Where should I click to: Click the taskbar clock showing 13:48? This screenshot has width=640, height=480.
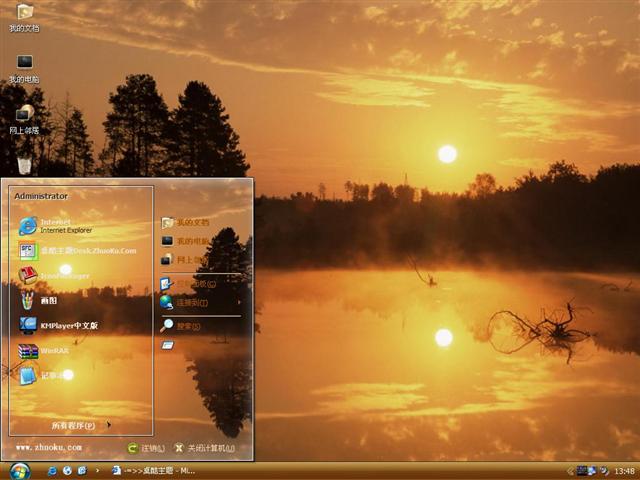[624, 470]
